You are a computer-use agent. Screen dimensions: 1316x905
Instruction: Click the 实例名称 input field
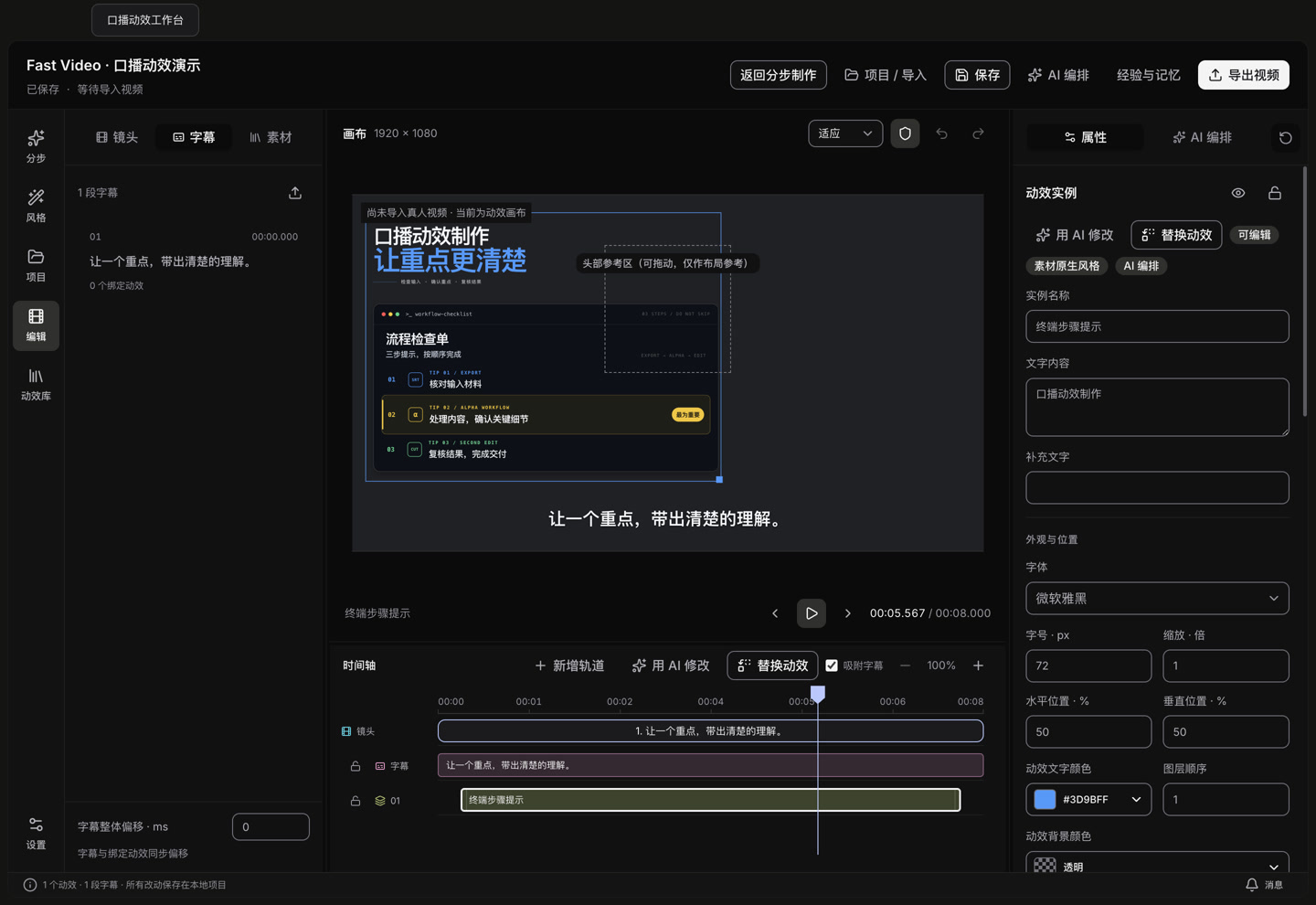tap(1157, 326)
